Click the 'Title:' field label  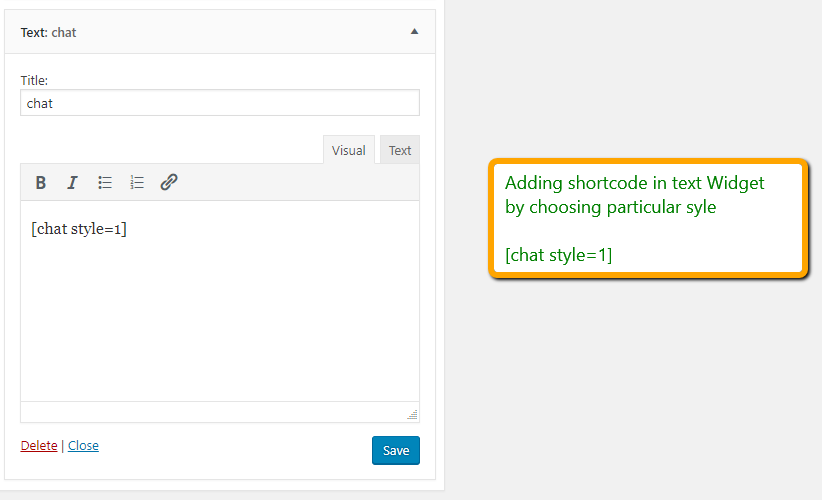[x=34, y=80]
